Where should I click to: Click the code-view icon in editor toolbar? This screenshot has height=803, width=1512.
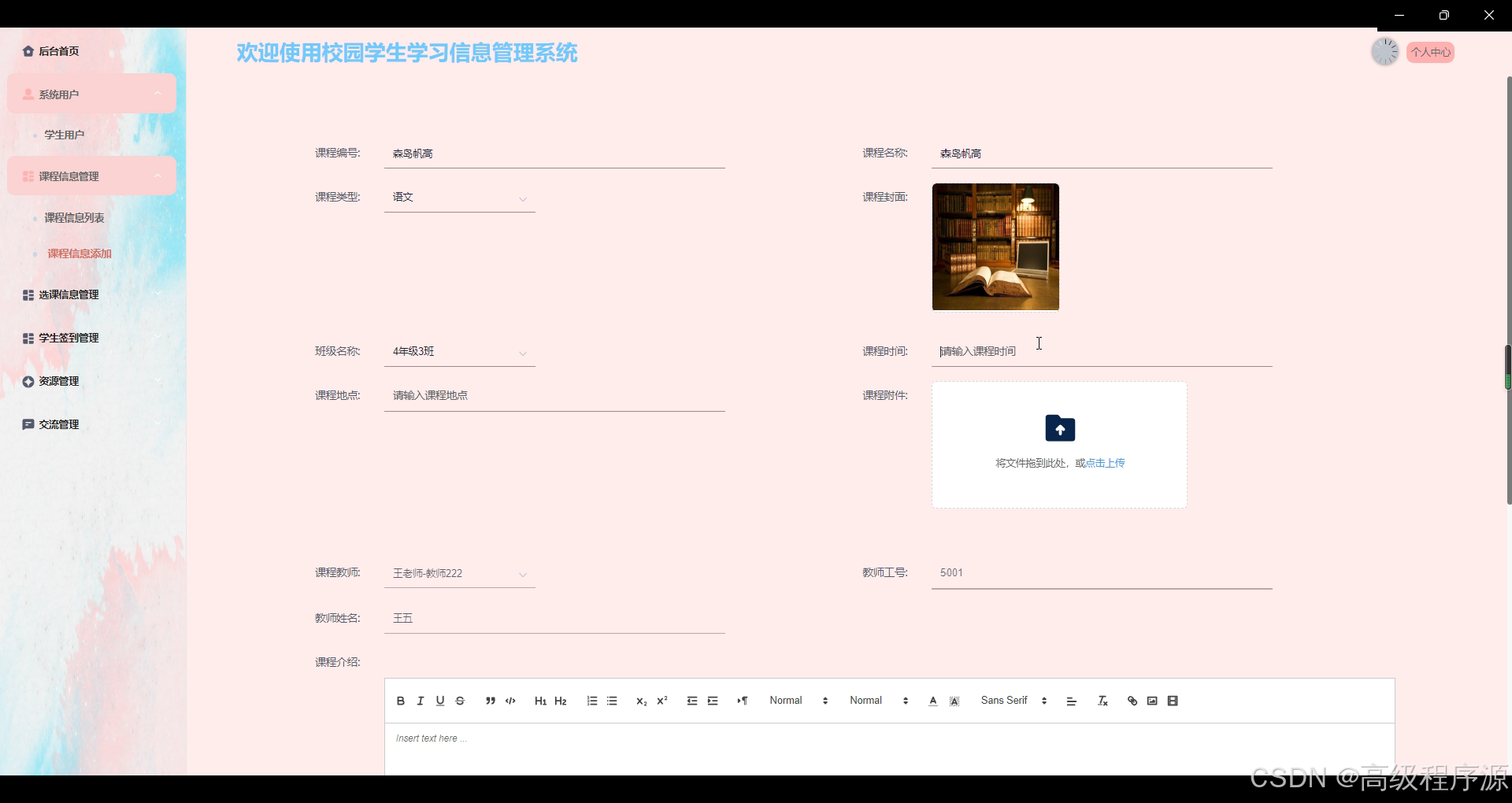pyautogui.click(x=510, y=701)
